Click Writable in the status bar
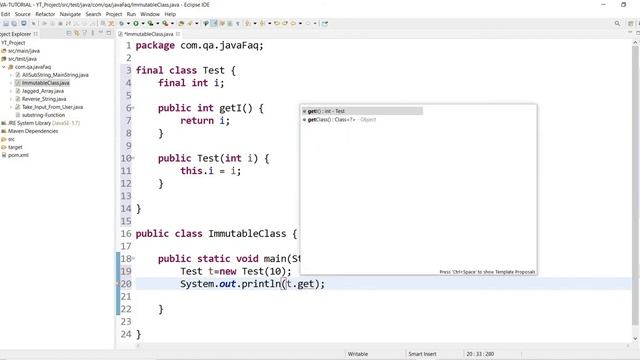640x360 pixels. pos(358,354)
